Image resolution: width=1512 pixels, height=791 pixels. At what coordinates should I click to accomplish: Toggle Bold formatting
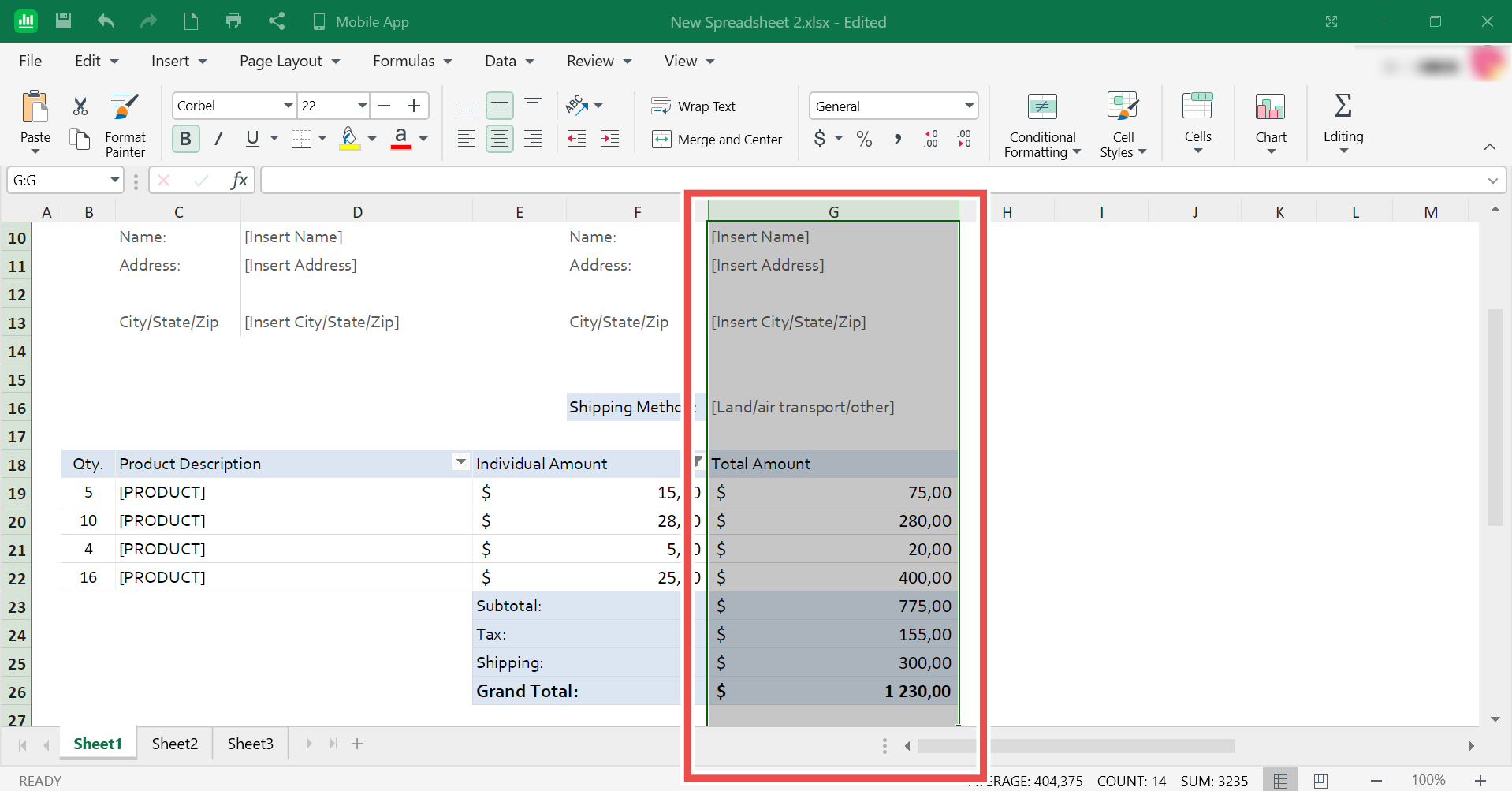185,139
